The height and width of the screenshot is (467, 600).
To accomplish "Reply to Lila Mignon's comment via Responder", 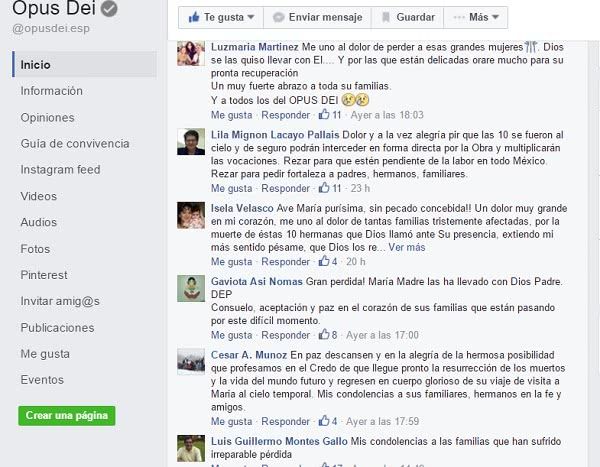I will [285, 188].
